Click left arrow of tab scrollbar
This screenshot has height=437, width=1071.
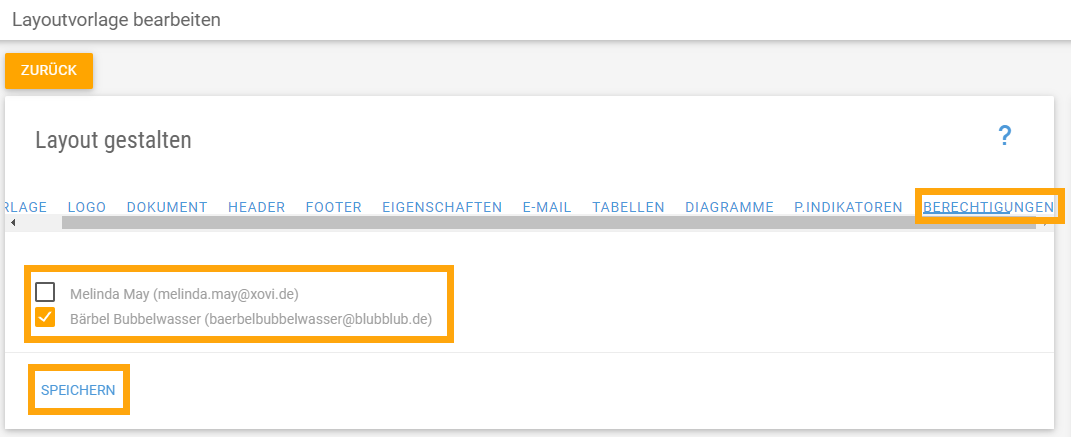pos(13,223)
